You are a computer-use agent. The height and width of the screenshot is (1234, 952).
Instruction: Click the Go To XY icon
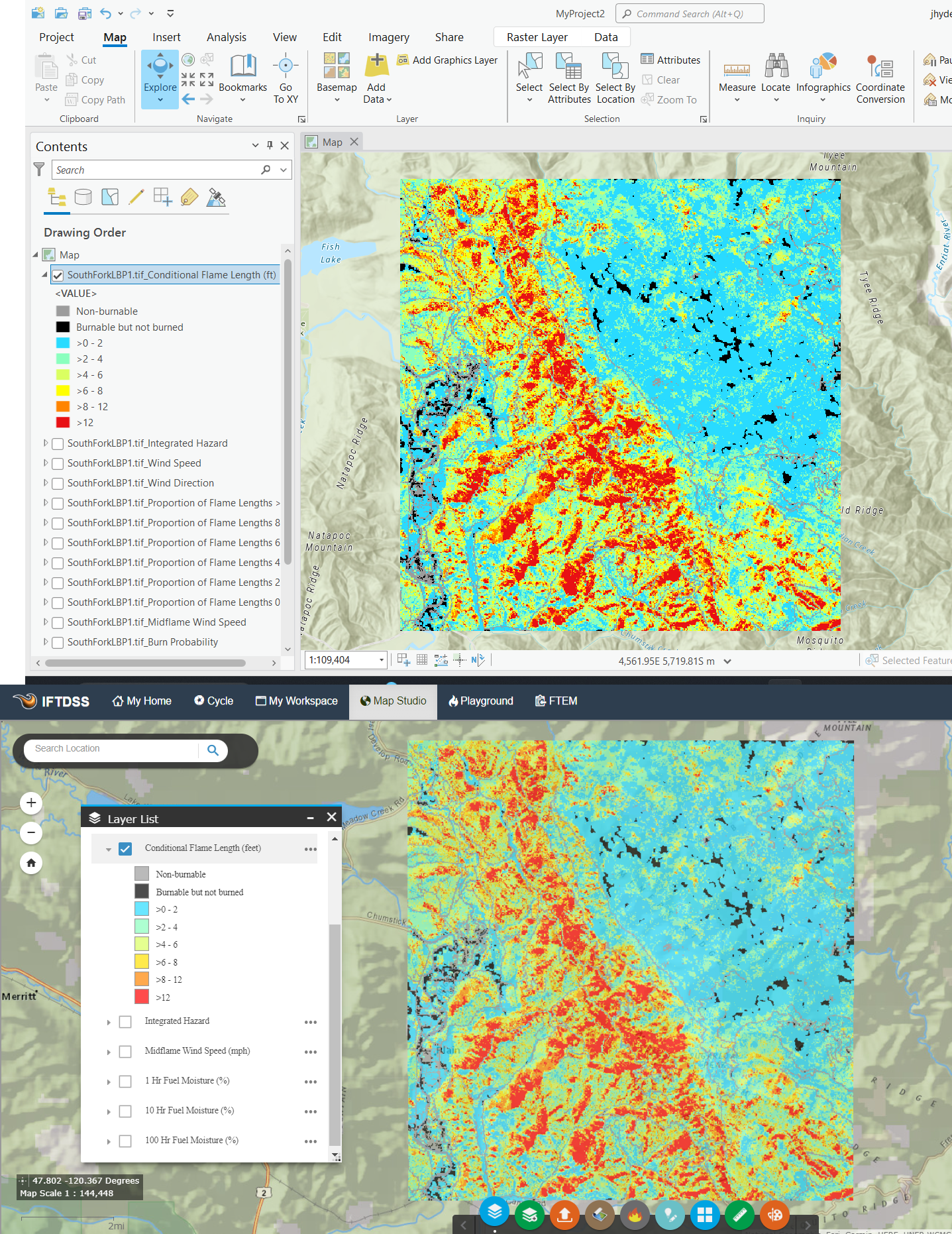pyautogui.click(x=286, y=66)
